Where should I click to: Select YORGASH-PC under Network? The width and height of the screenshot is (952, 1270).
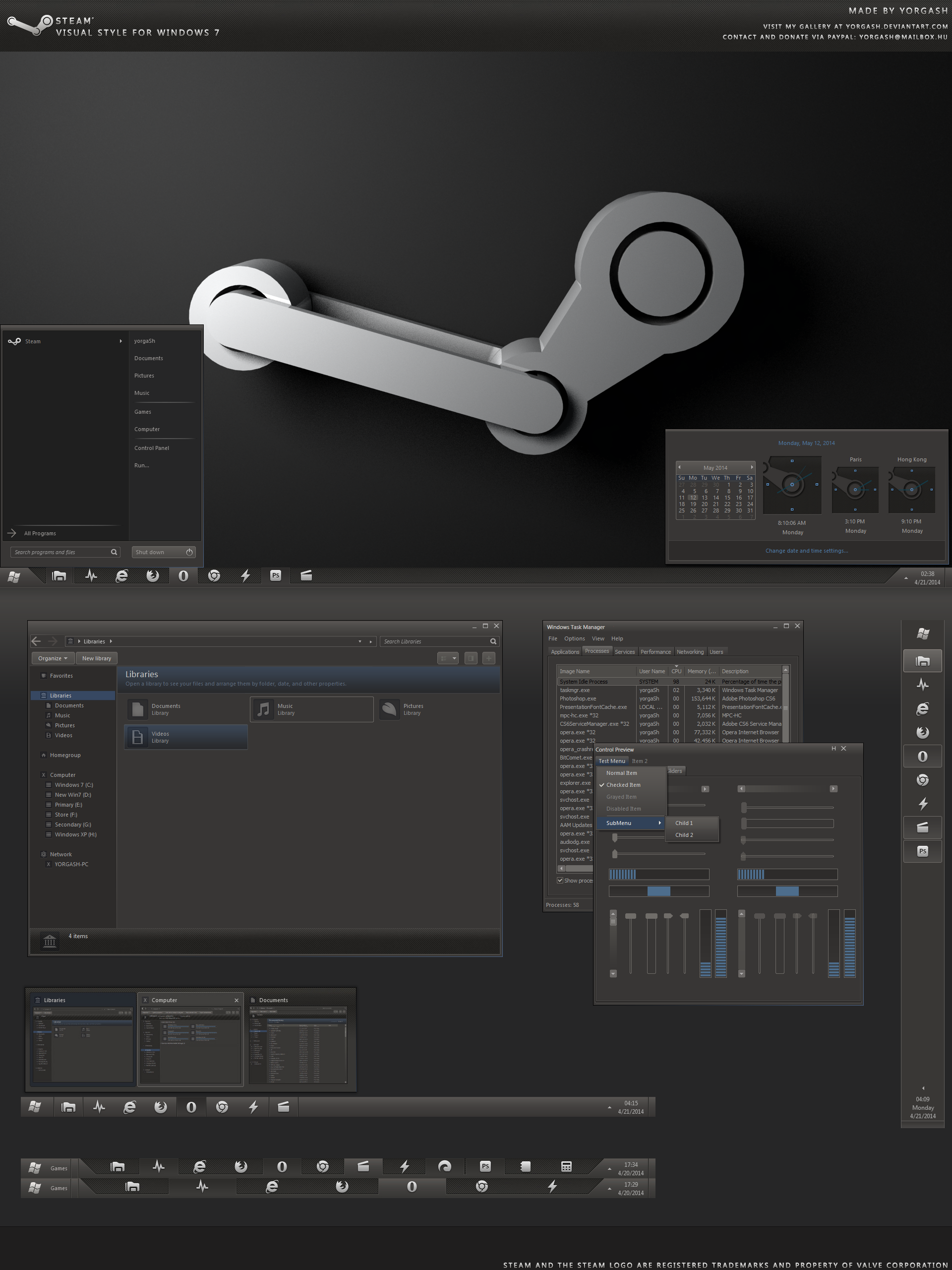pyautogui.click(x=71, y=864)
